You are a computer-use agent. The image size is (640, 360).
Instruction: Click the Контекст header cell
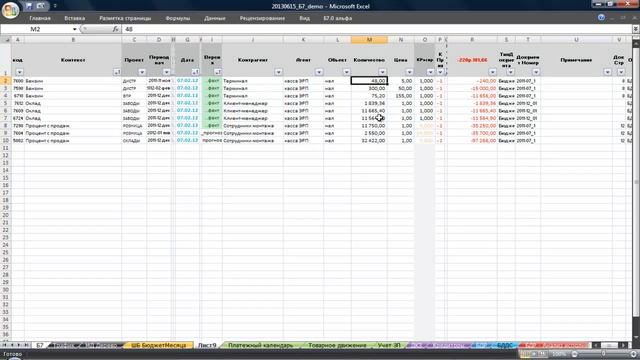click(x=73, y=60)
